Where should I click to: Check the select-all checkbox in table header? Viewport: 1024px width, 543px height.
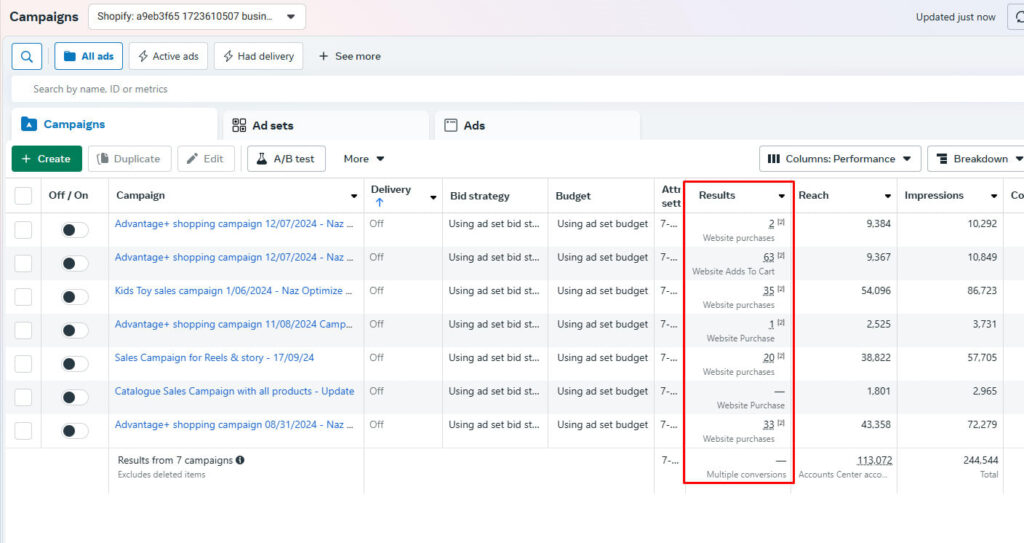(23, 196)
